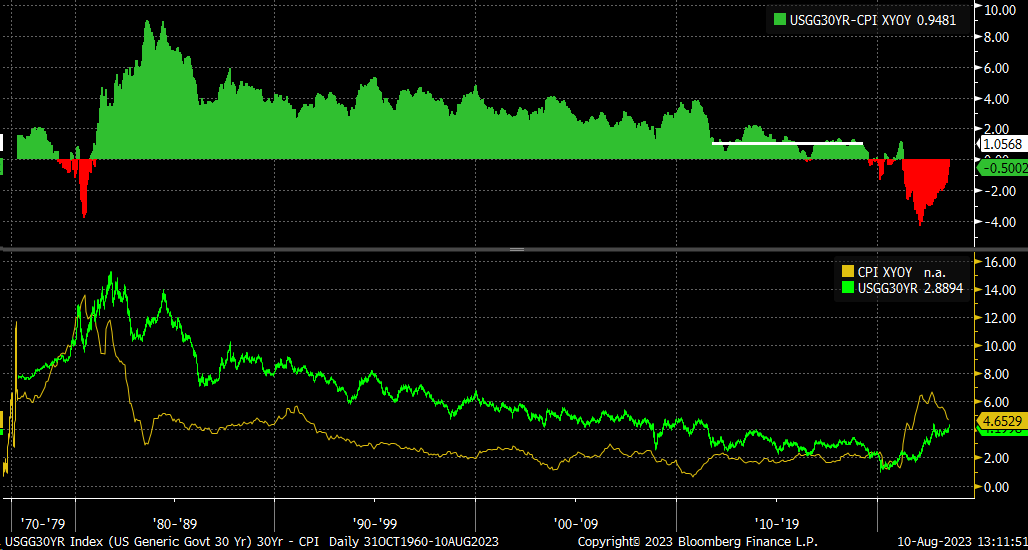Click the green -0.5002 value tag
This screenshot has height=550, width=1028.
pos(1002,168)
